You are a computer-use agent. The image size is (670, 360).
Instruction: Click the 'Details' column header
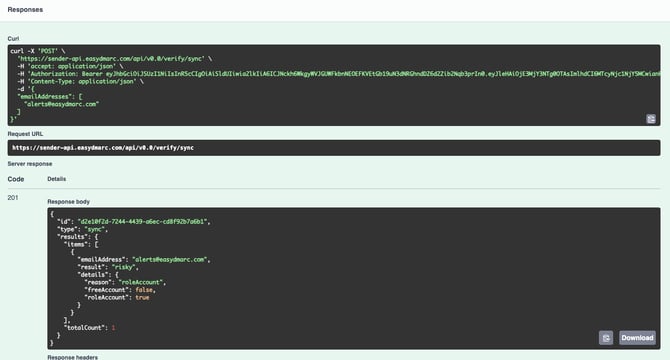tap(56, 179)
